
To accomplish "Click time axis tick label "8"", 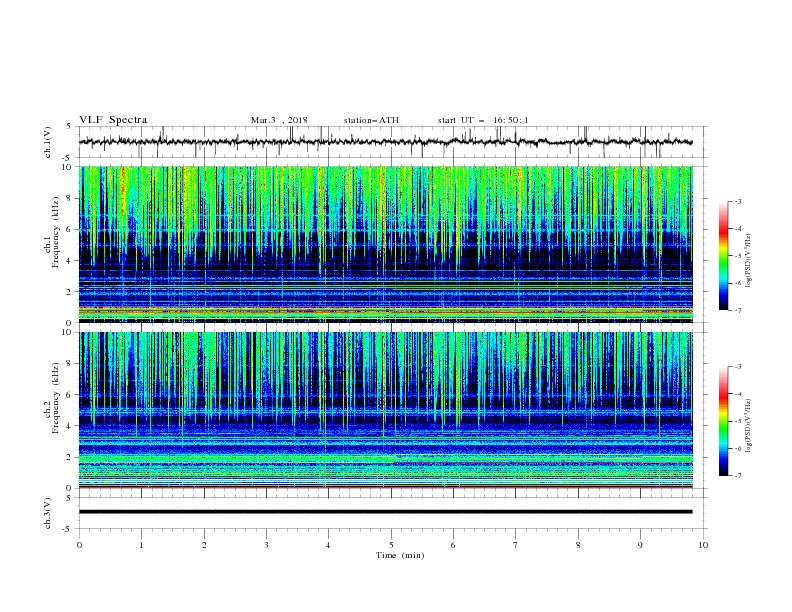I will [x=578, y=545].
